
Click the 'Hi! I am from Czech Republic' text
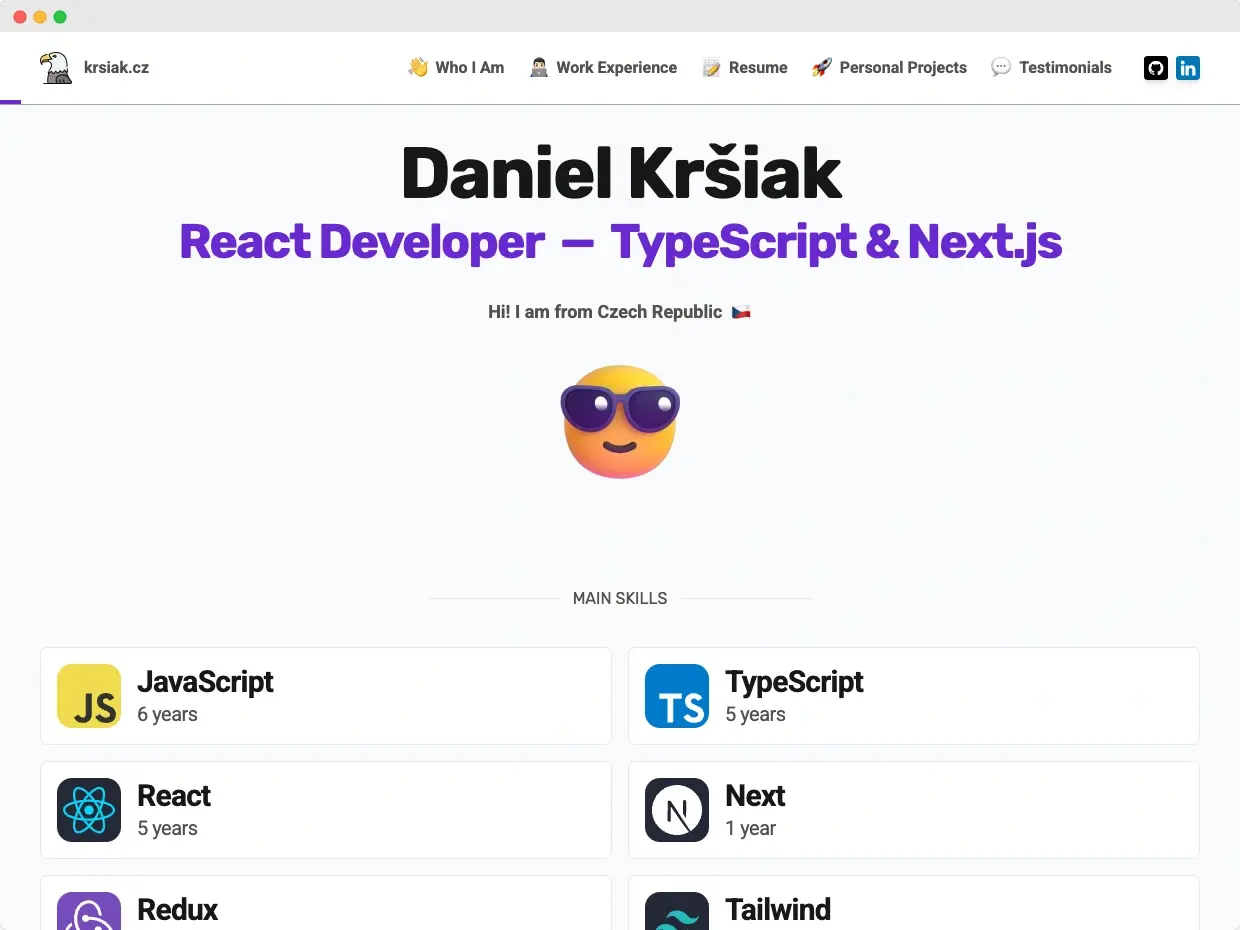[x=605, y=312]
